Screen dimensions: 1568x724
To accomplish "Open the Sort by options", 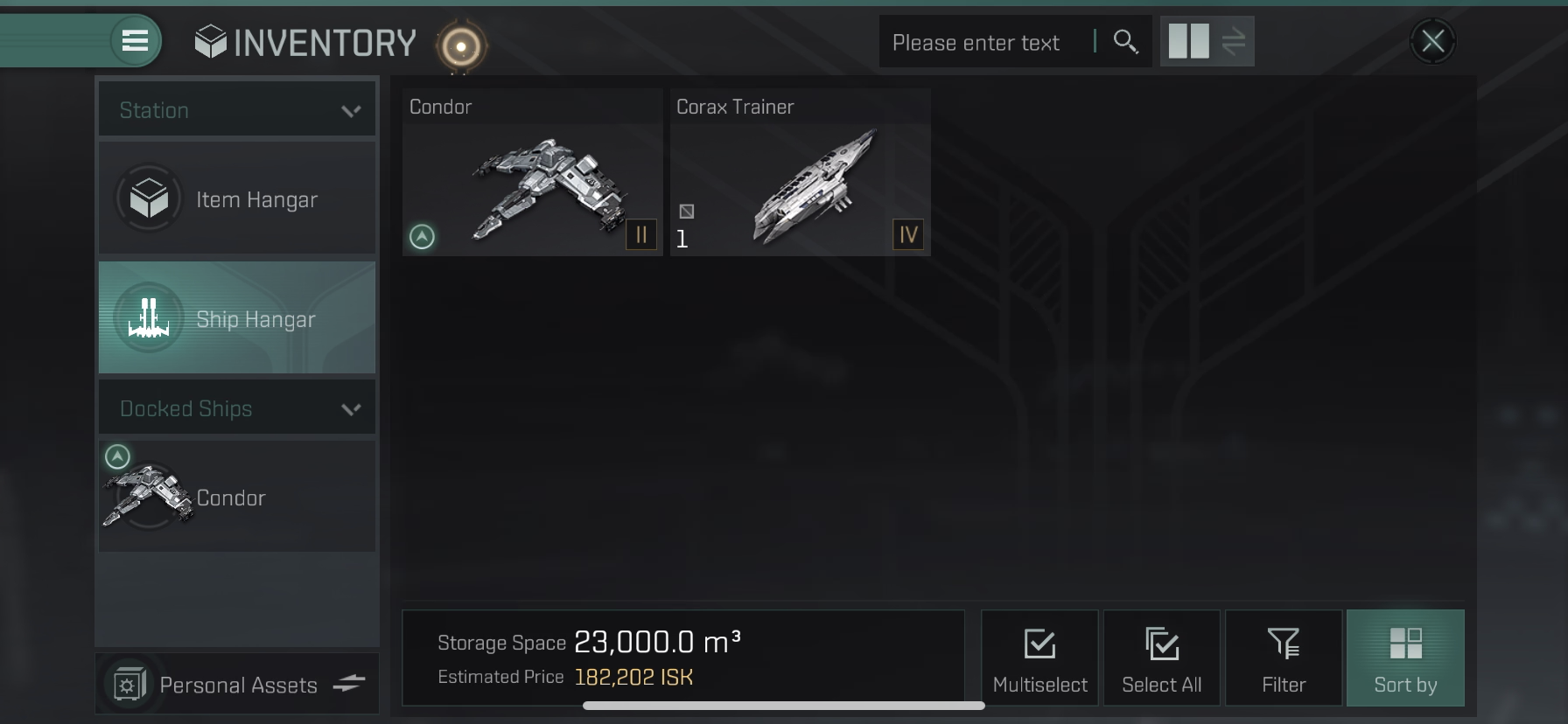I will 1405,658.
